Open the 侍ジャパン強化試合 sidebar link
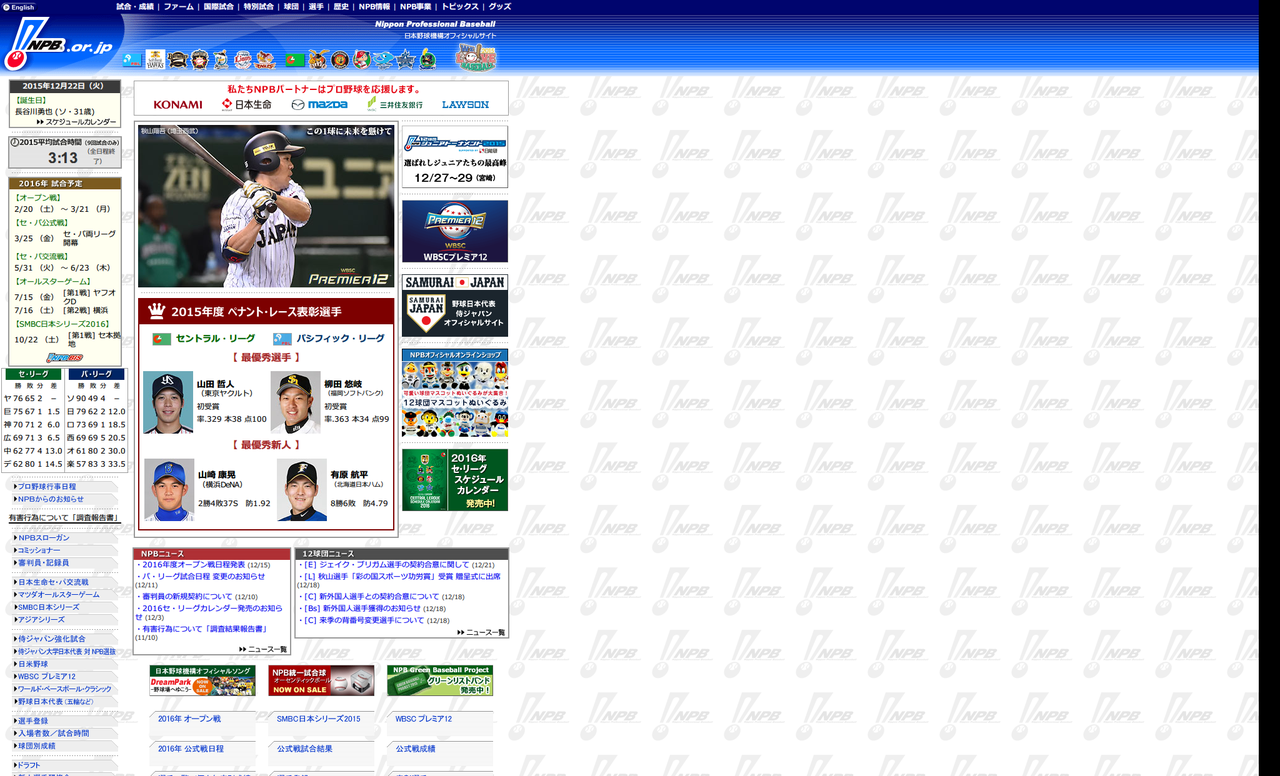The image size is (1280, 776). [x=50, y=639]
